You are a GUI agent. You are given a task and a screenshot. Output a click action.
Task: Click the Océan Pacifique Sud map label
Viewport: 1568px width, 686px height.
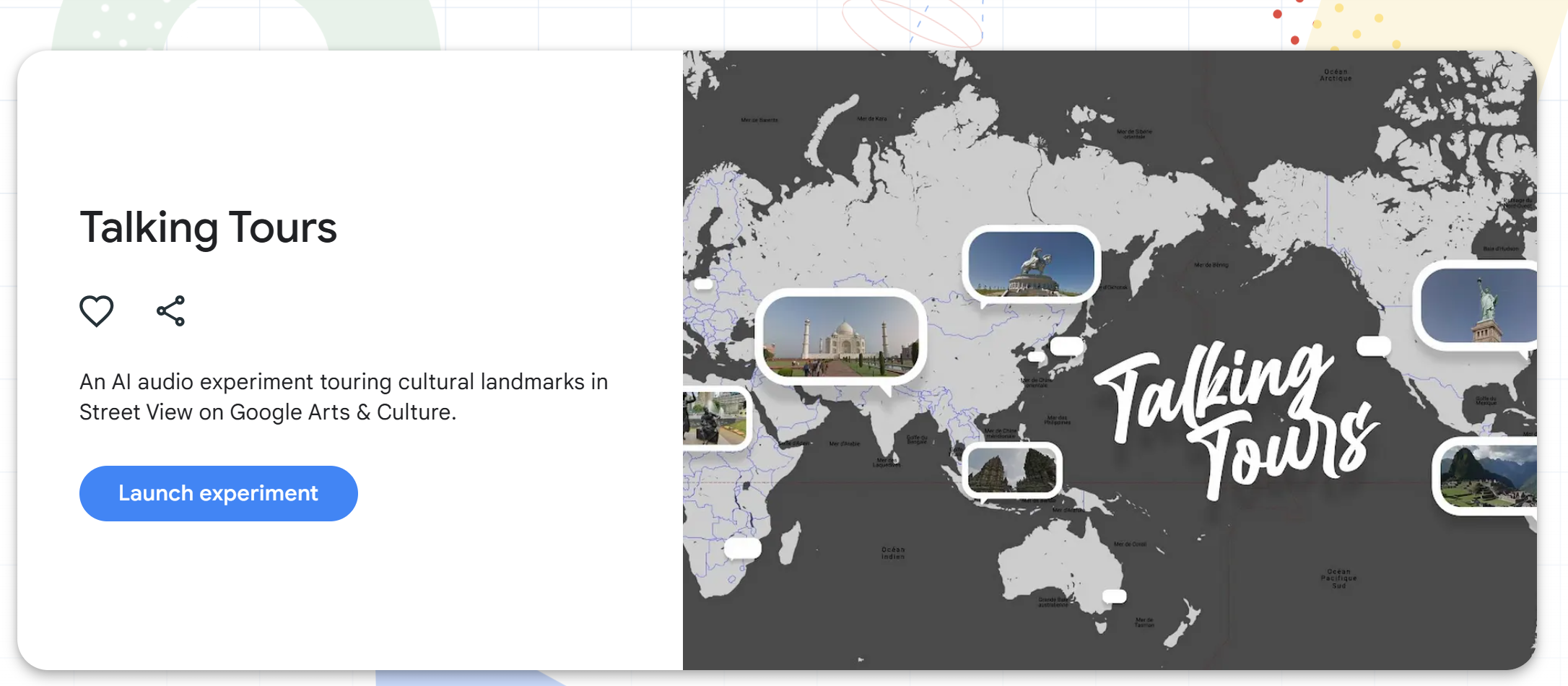point(1338,578)
